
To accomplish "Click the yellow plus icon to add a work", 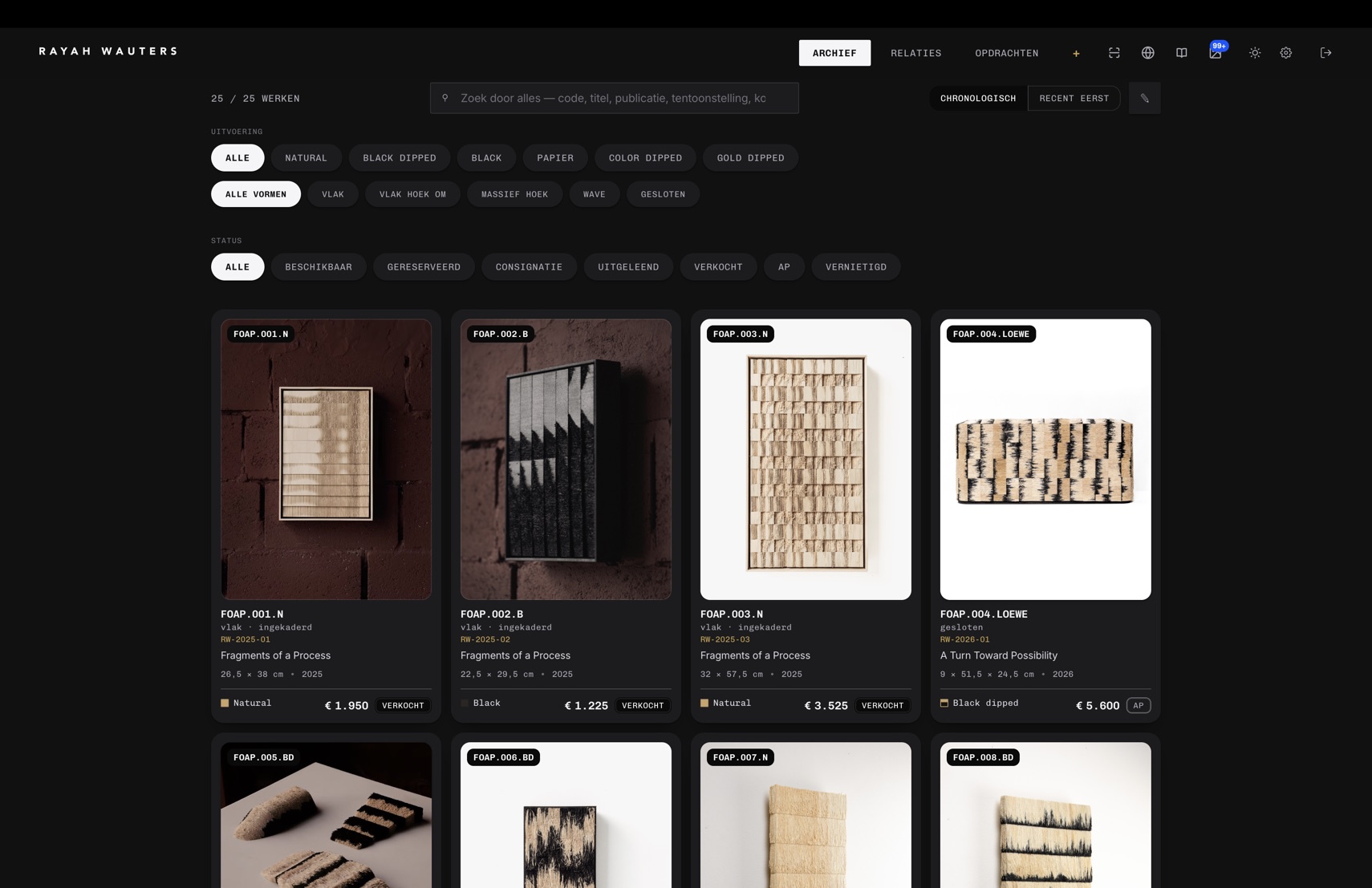I will [x=1076, y=53].
